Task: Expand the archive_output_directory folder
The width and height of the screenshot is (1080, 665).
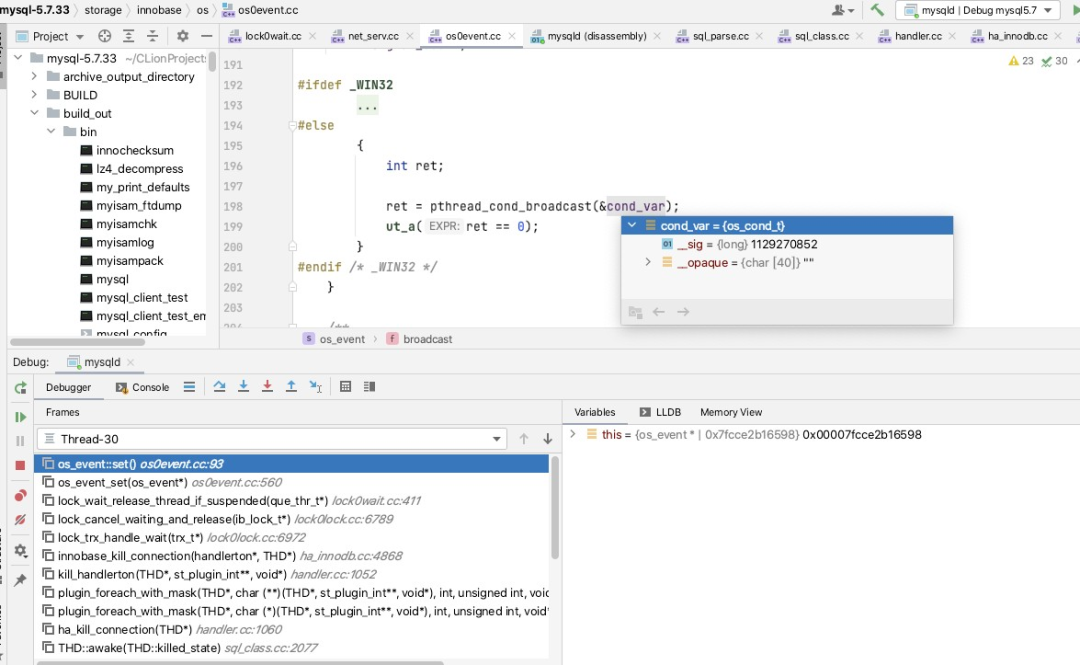Action: (x=34, y=76)
